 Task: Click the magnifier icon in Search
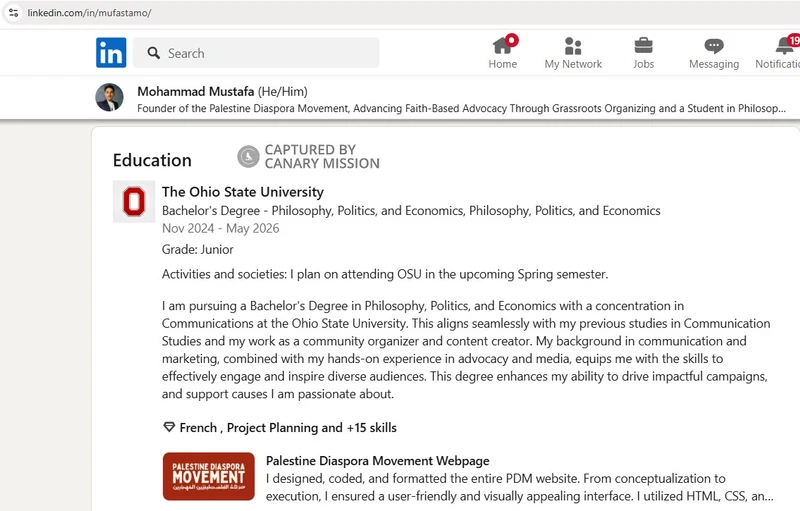tap(154, 53)
